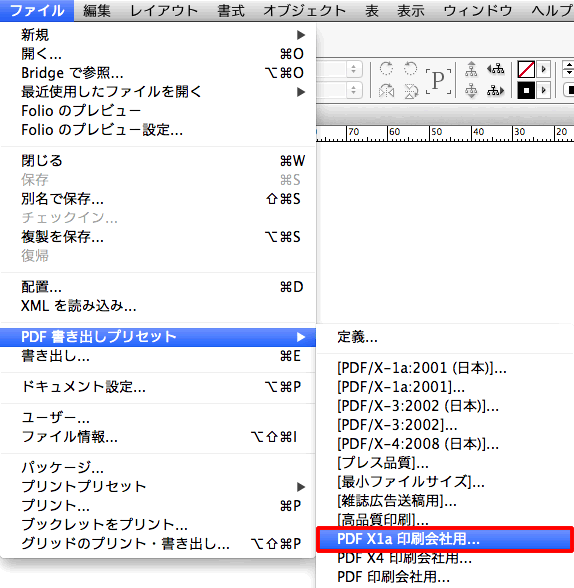Choose Folio のプレビュー設定...
Viewport: 574px width, 588px height.
[158, 130]
